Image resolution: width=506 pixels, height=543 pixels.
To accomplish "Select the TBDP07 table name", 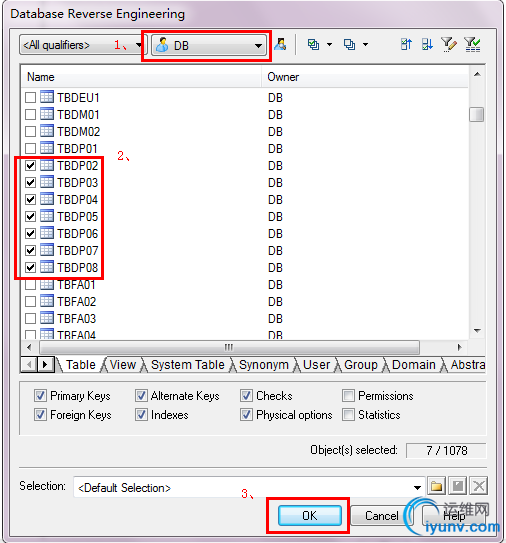I will [x=78, y=251].
